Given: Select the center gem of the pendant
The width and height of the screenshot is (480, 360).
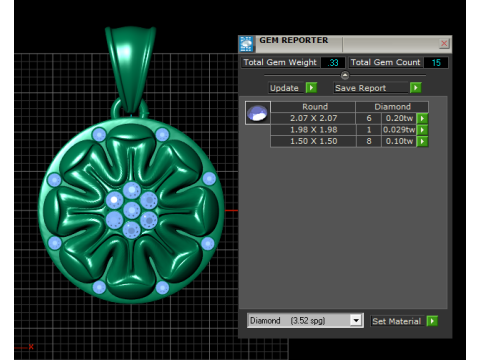Looking at the screenshot, I should click(132, 210).
